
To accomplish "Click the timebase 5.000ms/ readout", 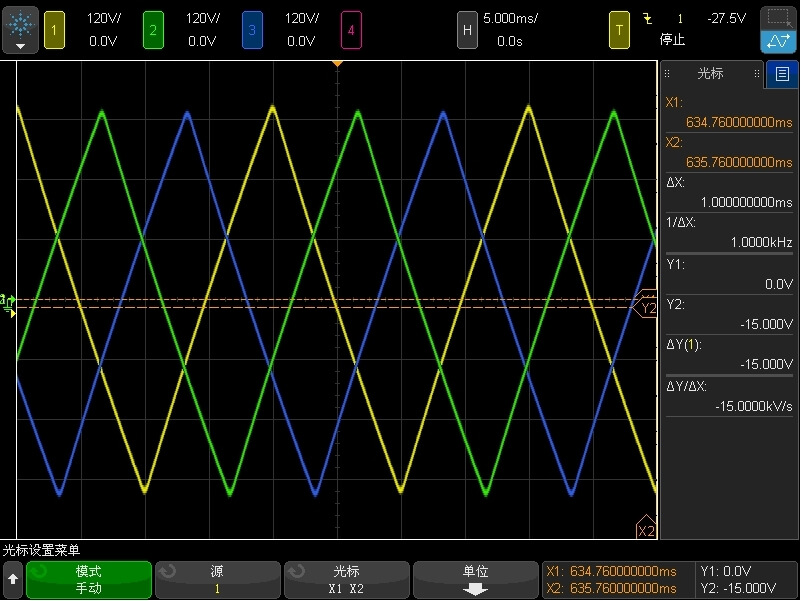I will tap(510, 18).
